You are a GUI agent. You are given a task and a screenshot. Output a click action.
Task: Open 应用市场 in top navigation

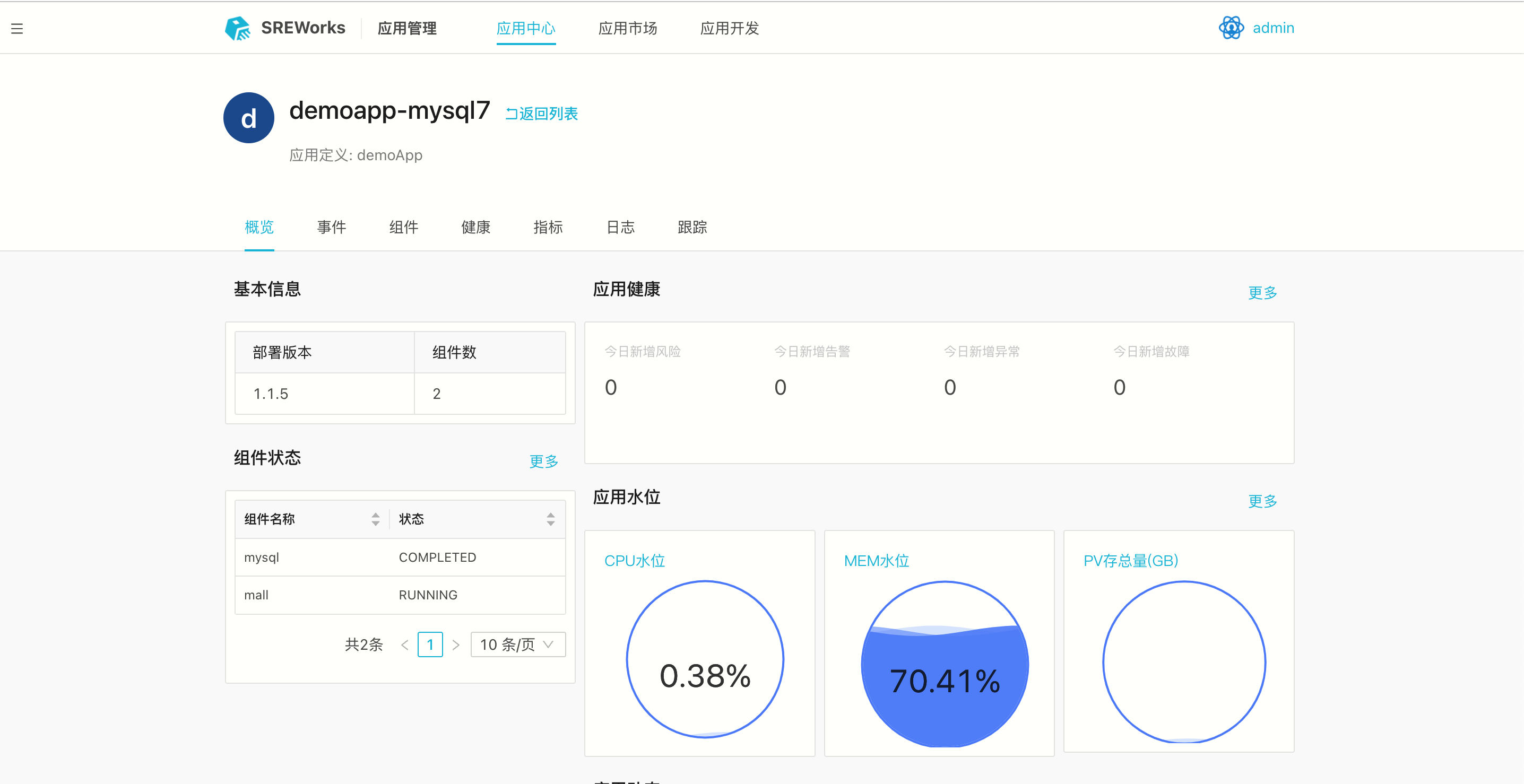[627, 29]
